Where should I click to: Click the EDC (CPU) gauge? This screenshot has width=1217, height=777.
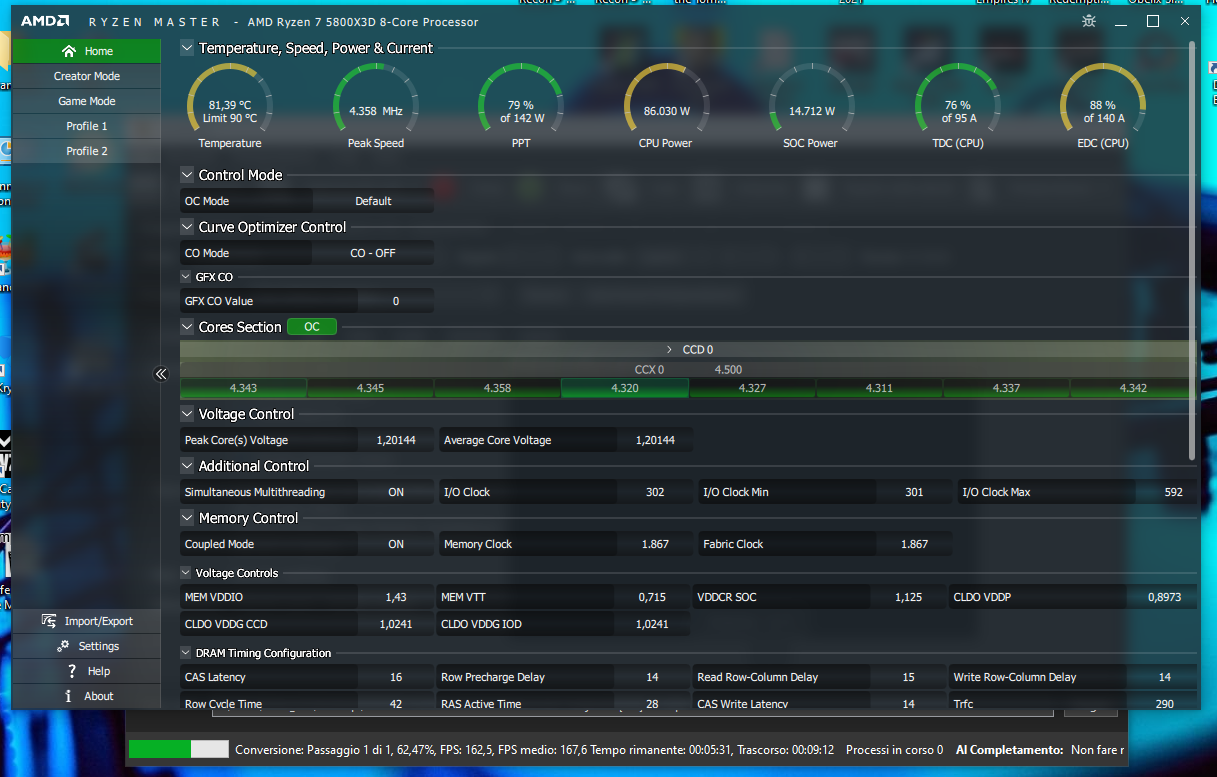(x=1103, y=106)
